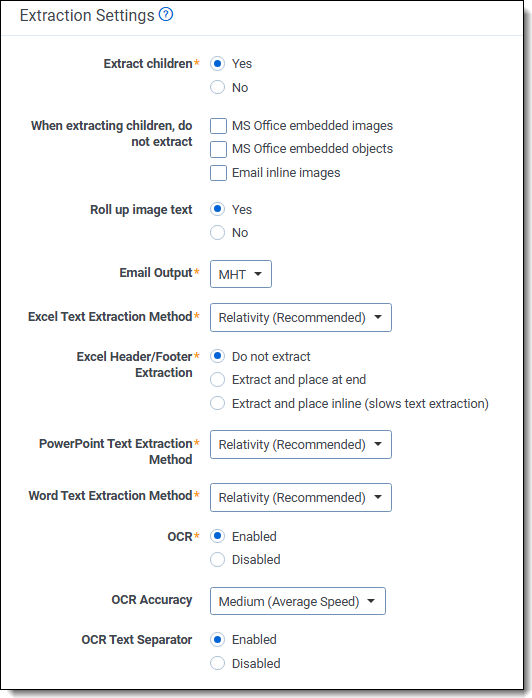Check Email inline images box
The image size is (532, 698).
click(218, 173)
